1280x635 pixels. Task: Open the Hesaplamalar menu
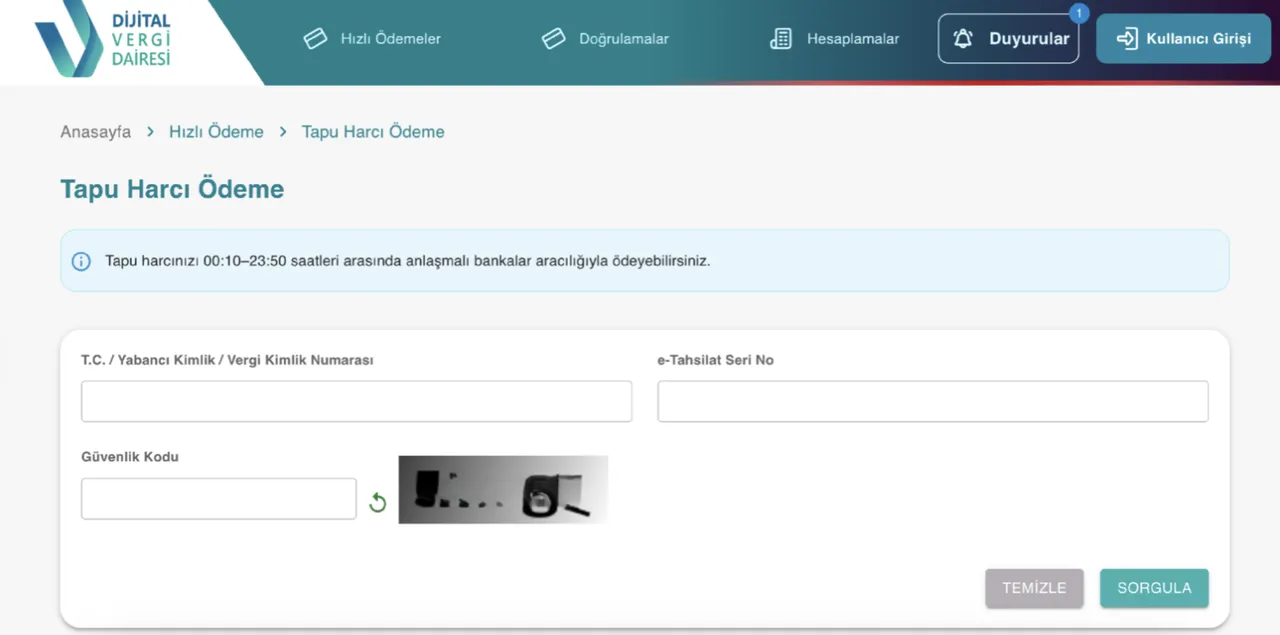(x=852, y=39)
